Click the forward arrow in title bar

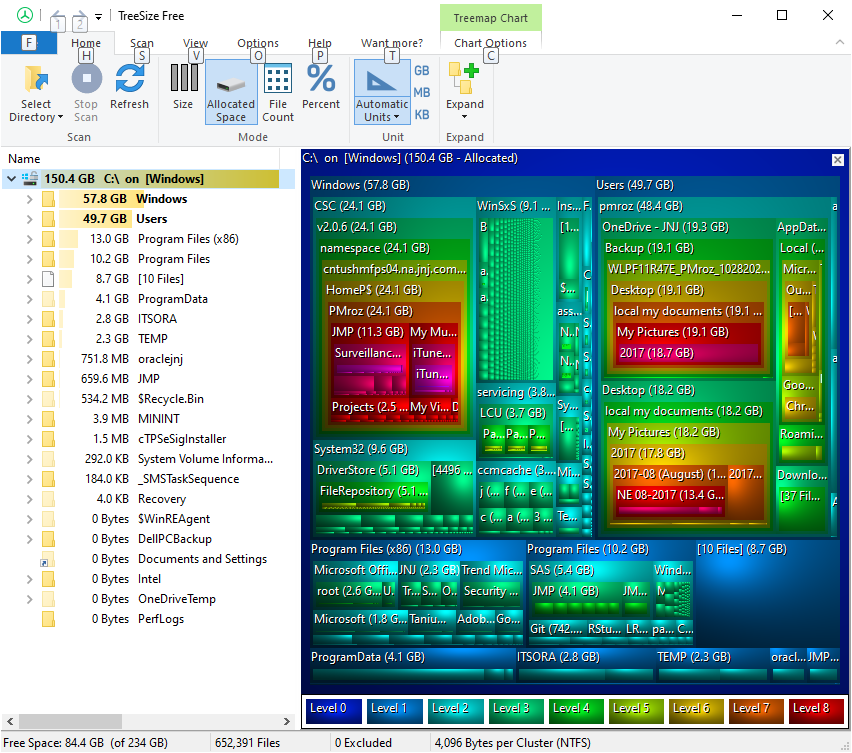[79, 15]
